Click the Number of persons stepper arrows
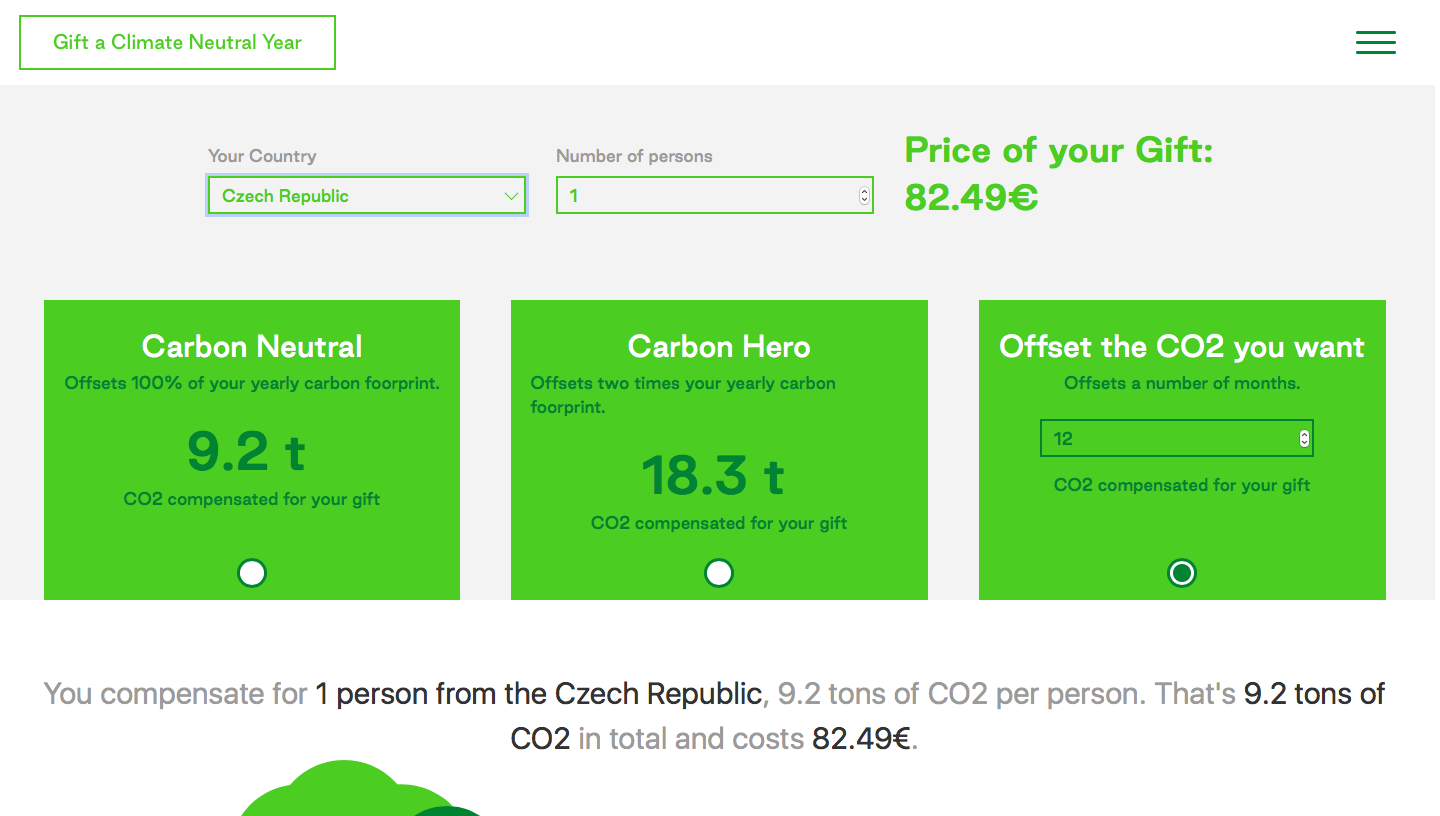Image resolution: width=1440 pixels, height=816 pixels. tap(864, 196)
